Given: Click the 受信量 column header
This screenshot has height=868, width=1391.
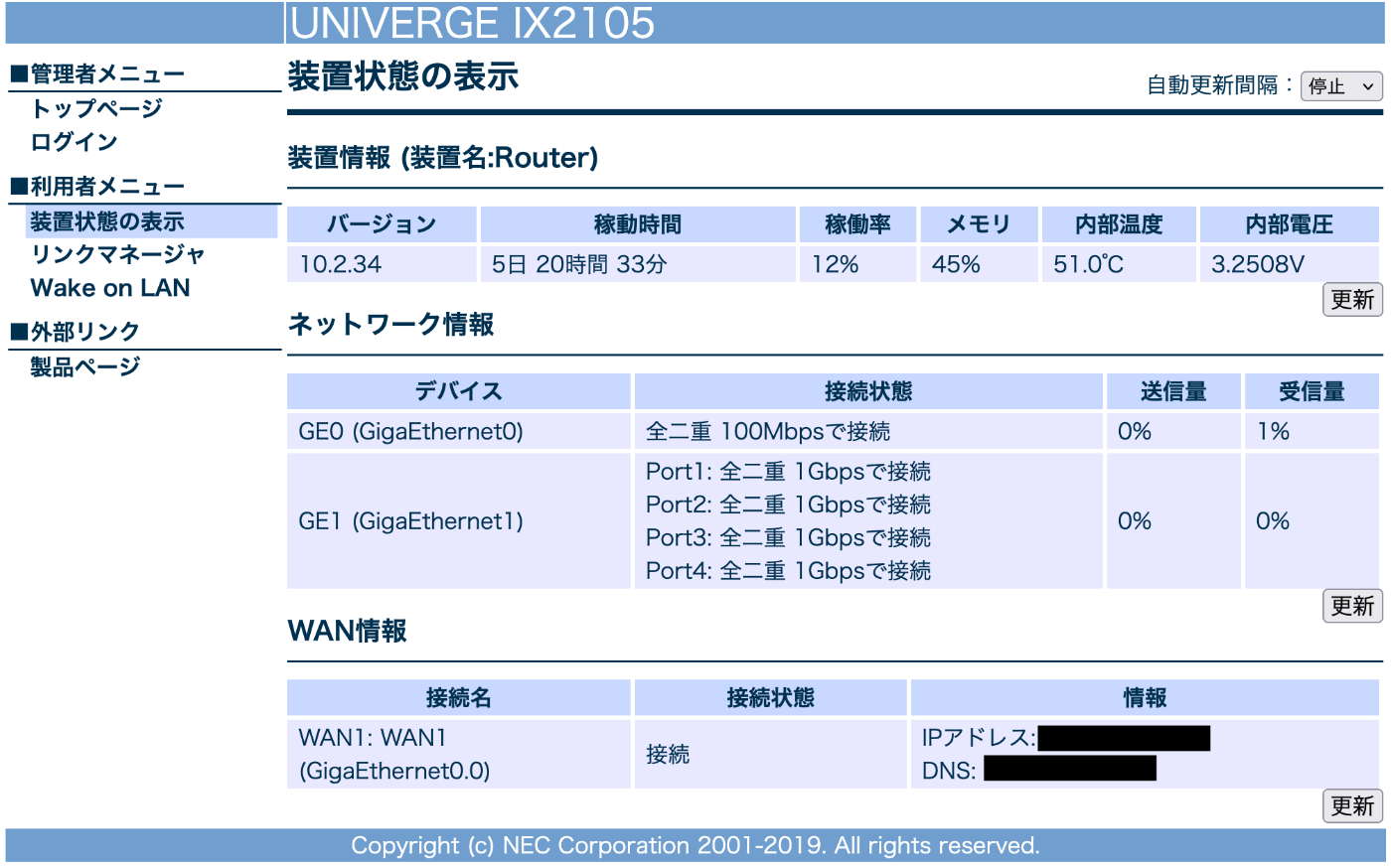Looking at the screenshot, I should pos(1312,391).
